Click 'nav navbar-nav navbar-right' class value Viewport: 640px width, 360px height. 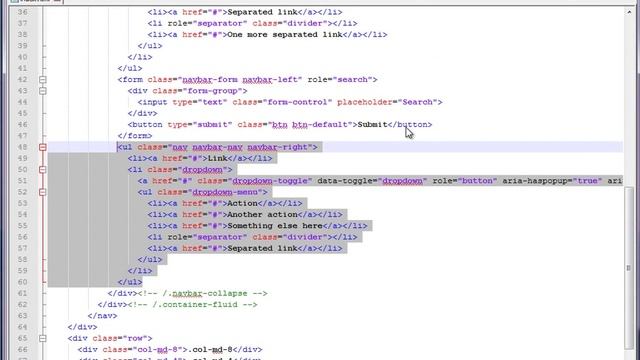[x=240, y=147]
